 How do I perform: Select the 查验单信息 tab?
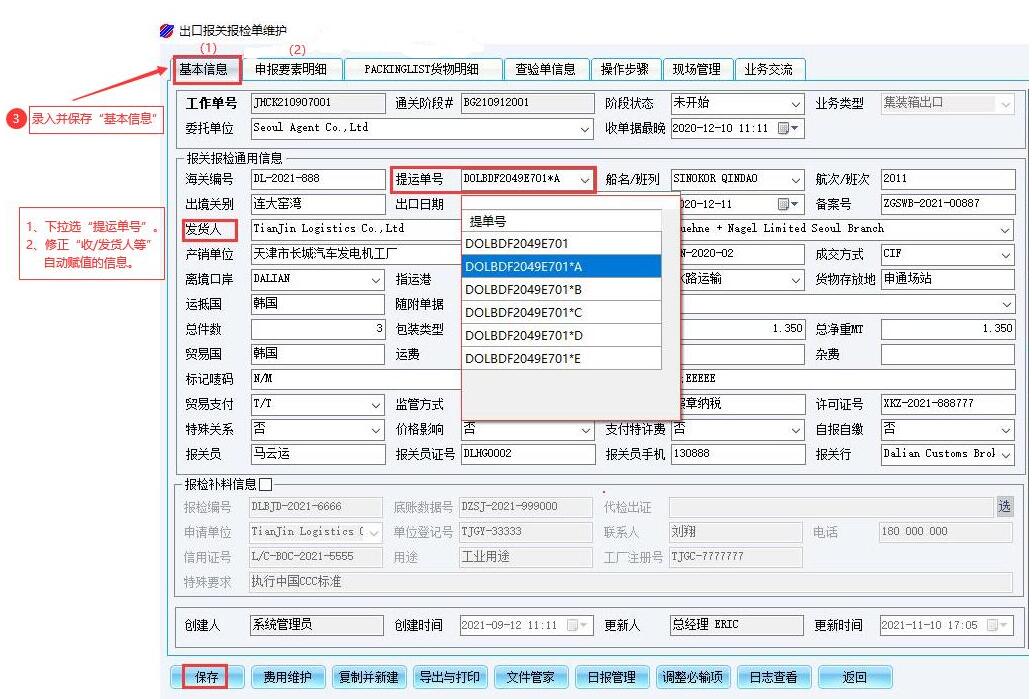[x=545, y=69]
